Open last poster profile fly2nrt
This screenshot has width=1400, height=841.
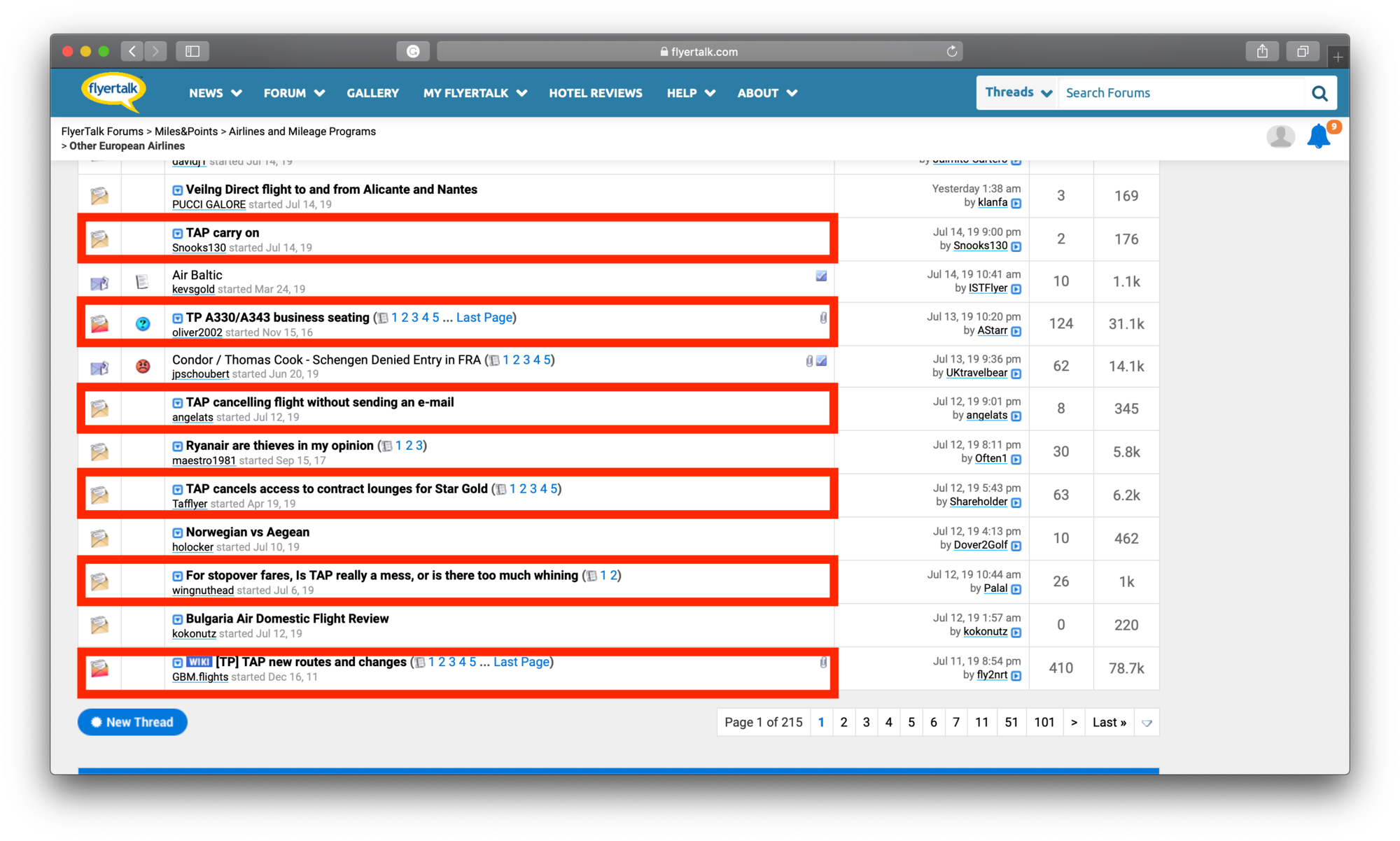[992, 675]
